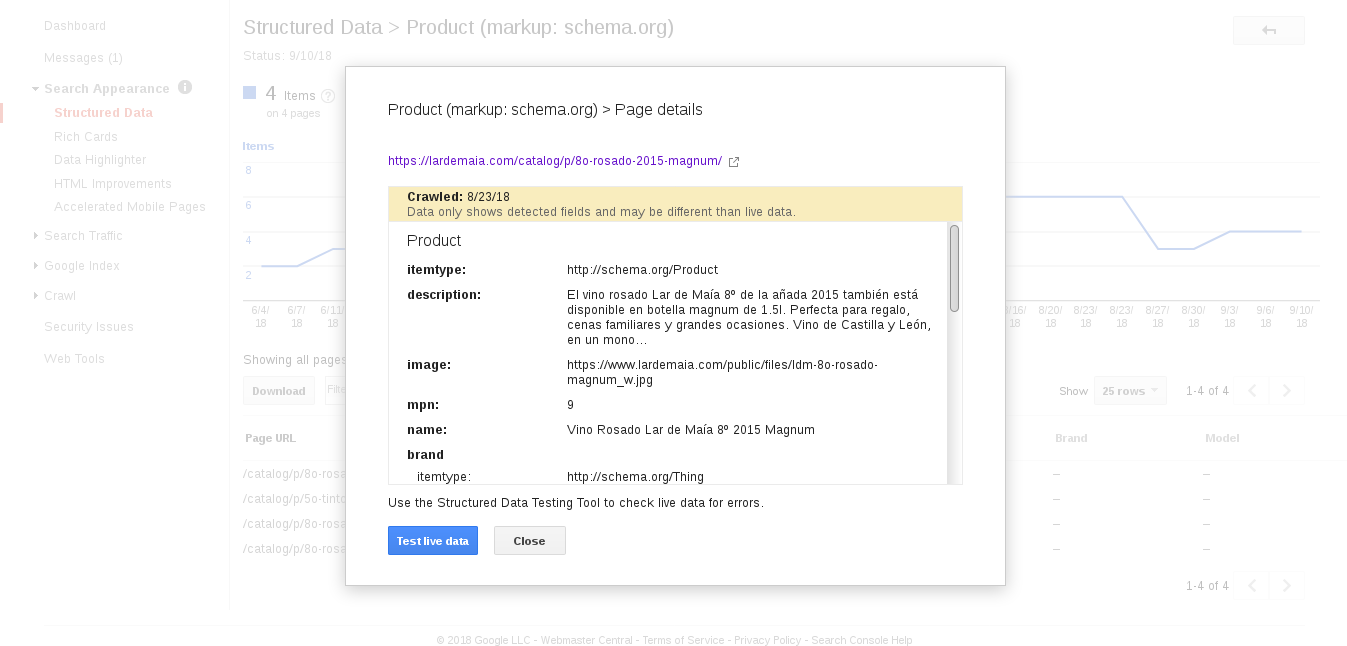Click the blue Items legend square

pyautogui.click(x=250, y=94)
